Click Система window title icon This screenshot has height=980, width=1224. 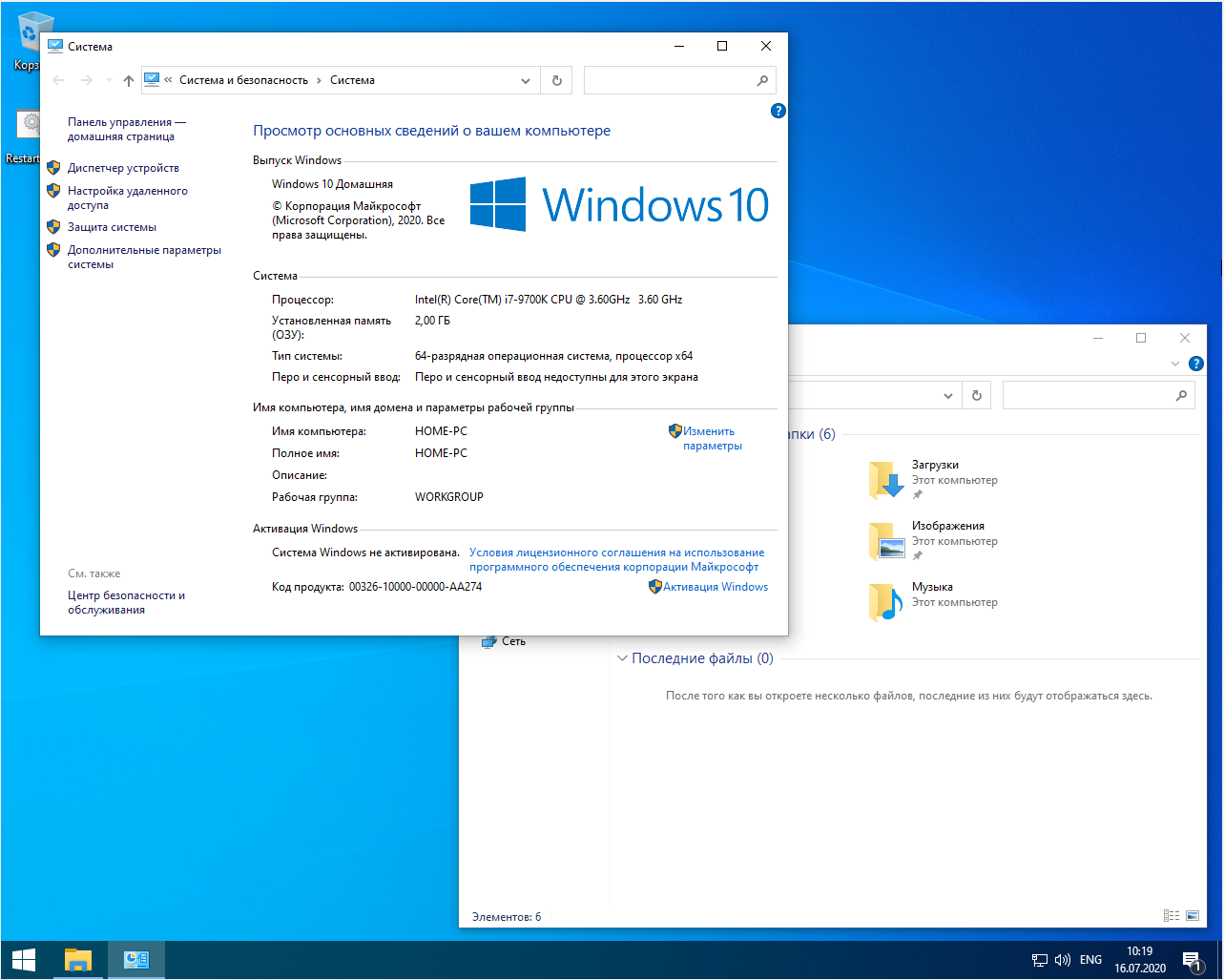[x=55, y=46]
